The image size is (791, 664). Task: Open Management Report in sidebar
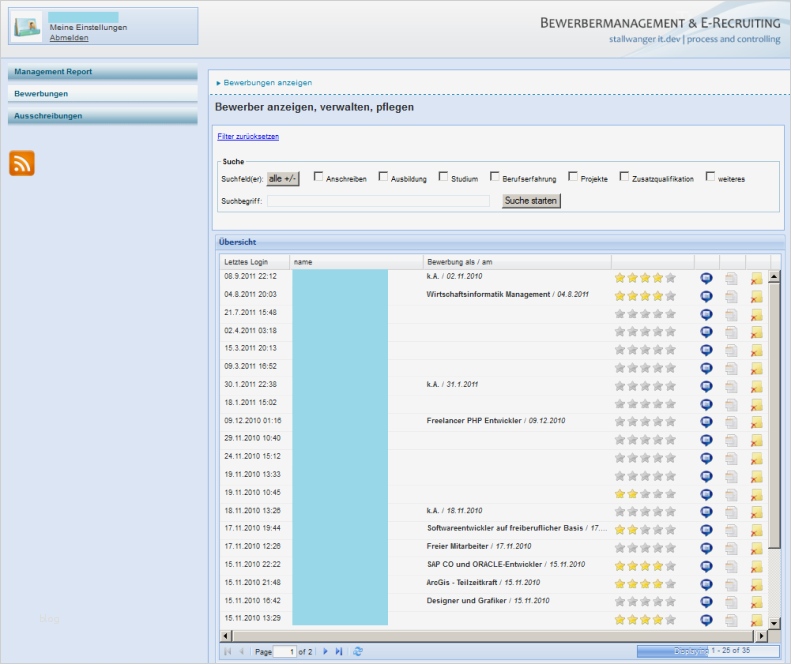(102, 72)
